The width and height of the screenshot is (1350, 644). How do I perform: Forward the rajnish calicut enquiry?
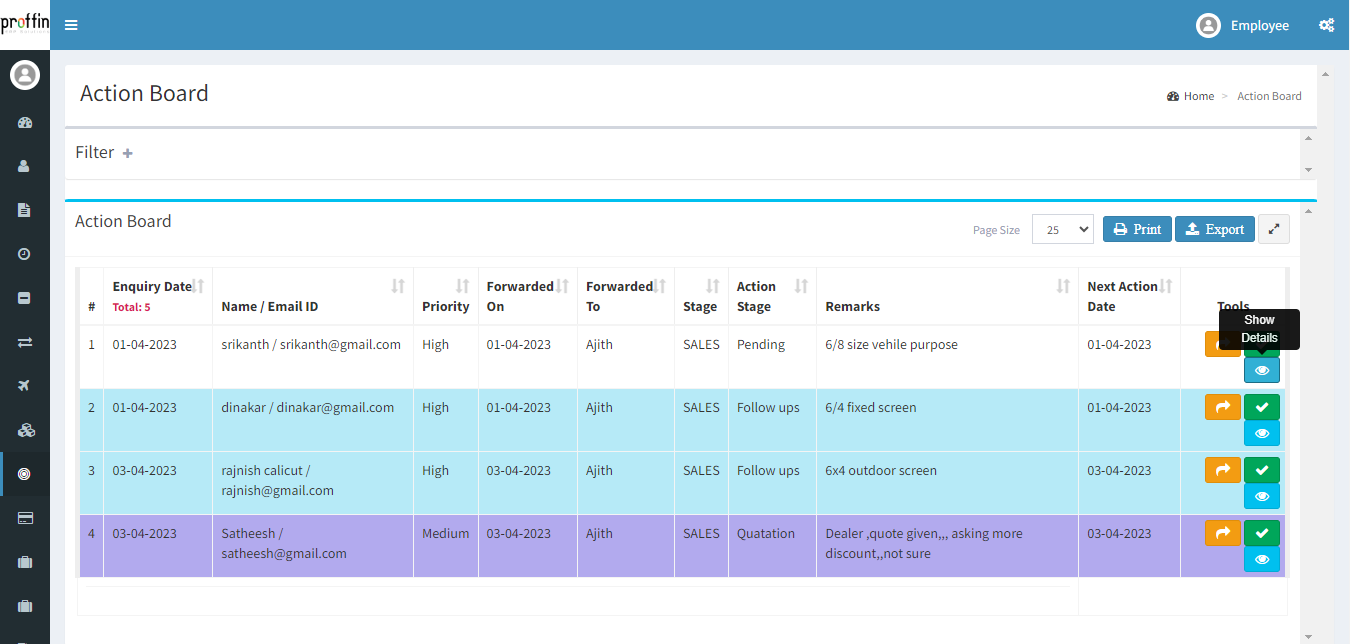1223,470
